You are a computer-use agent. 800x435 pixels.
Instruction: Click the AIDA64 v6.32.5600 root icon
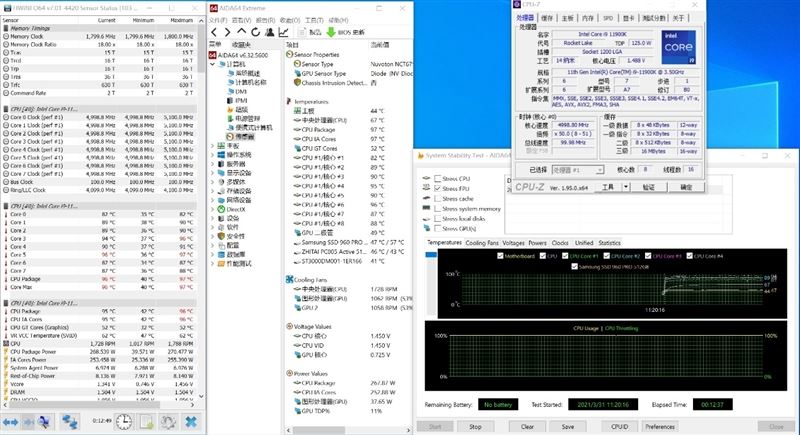pos(213,55)
